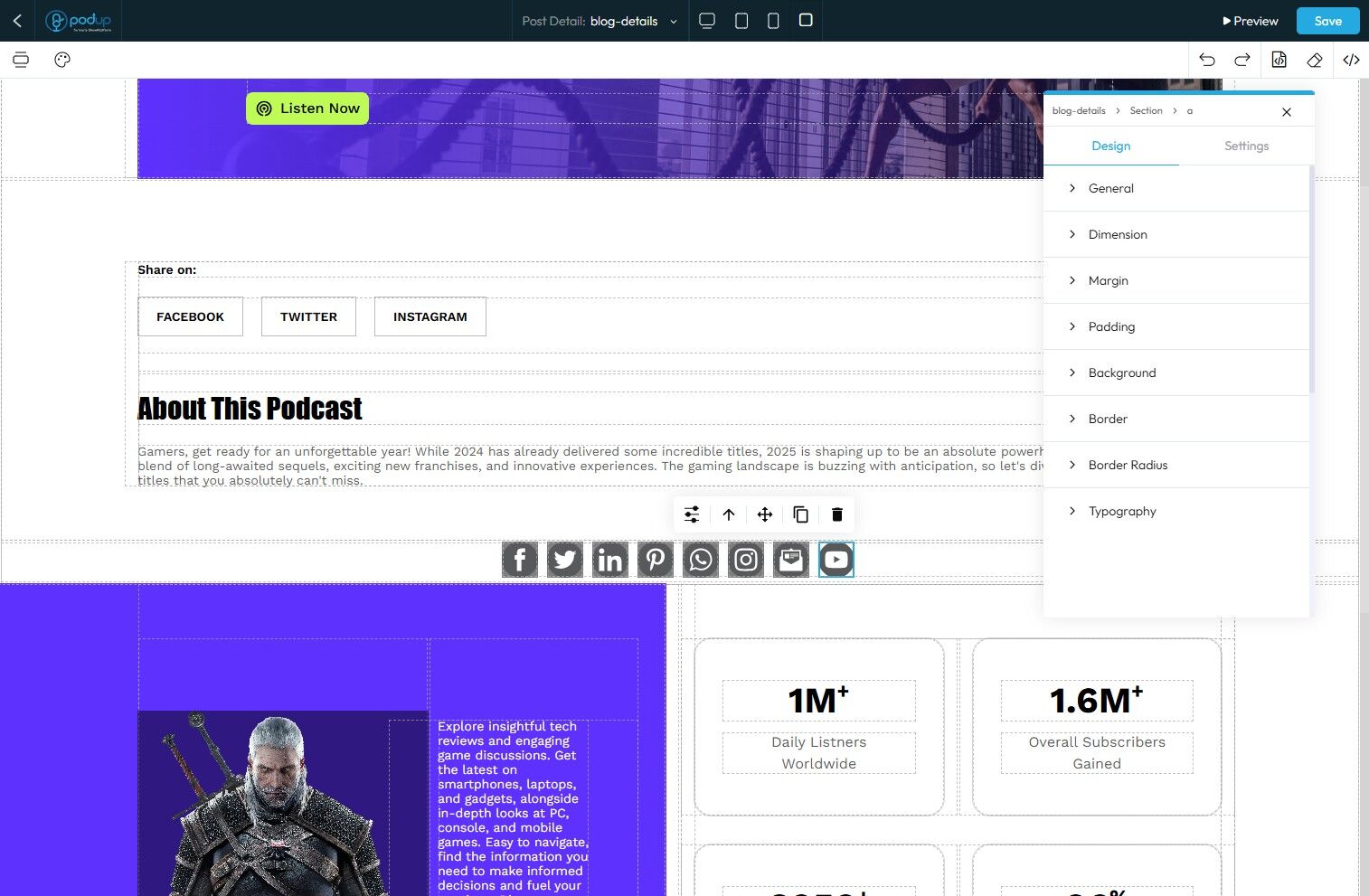This screenshot has height=896, width=1369.
Task: Switch to tablet device preview
Action: (x=741, y=21)
